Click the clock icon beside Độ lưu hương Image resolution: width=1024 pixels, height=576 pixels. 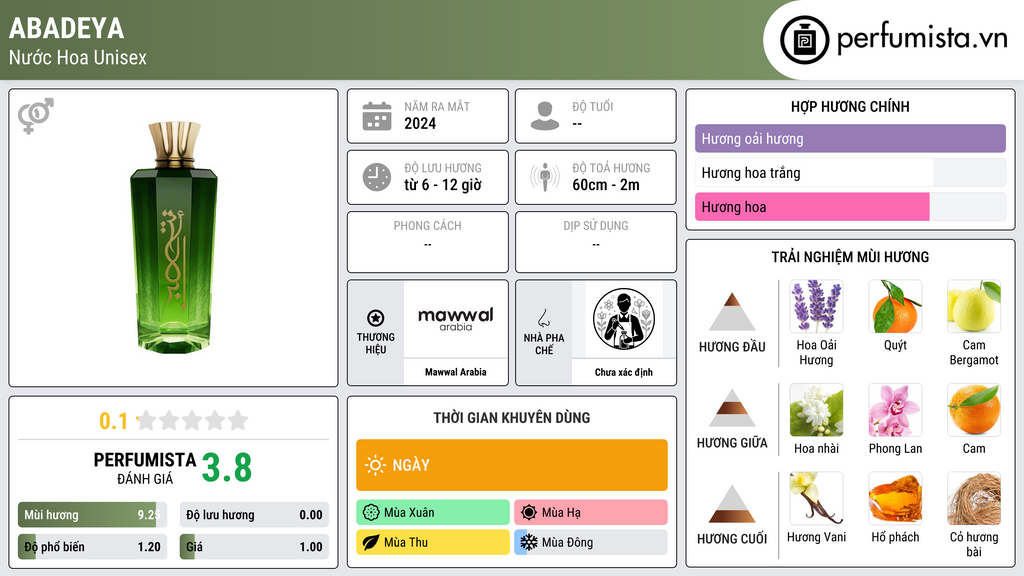377,177
